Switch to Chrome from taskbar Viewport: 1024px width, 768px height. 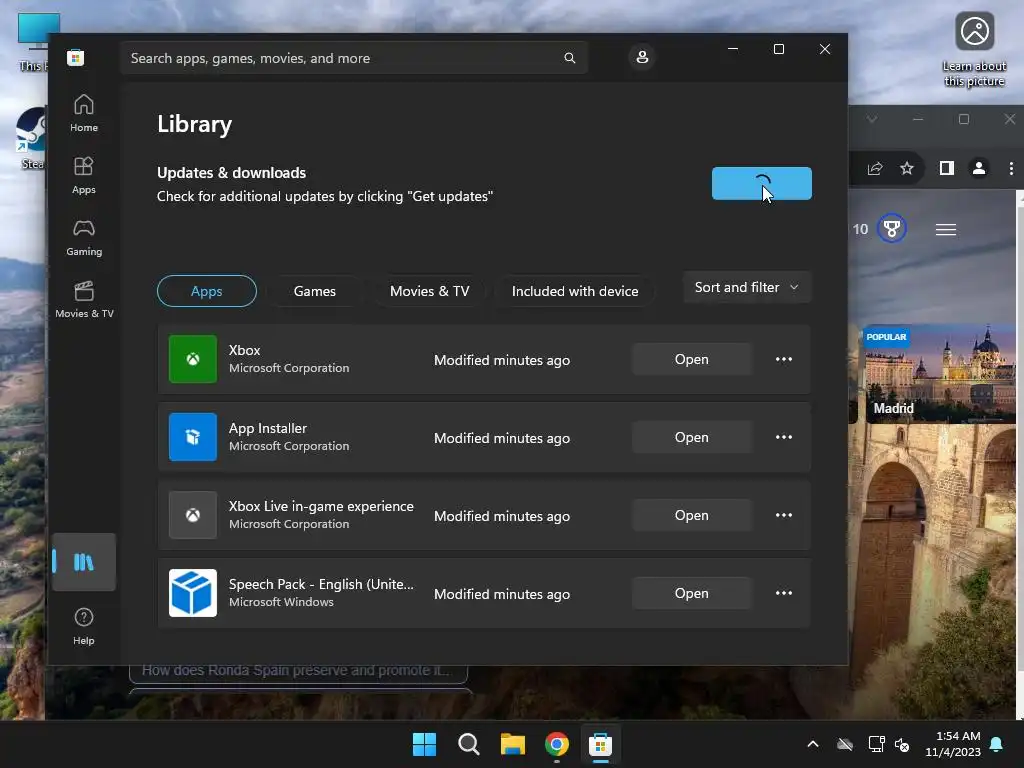point(556,744)
